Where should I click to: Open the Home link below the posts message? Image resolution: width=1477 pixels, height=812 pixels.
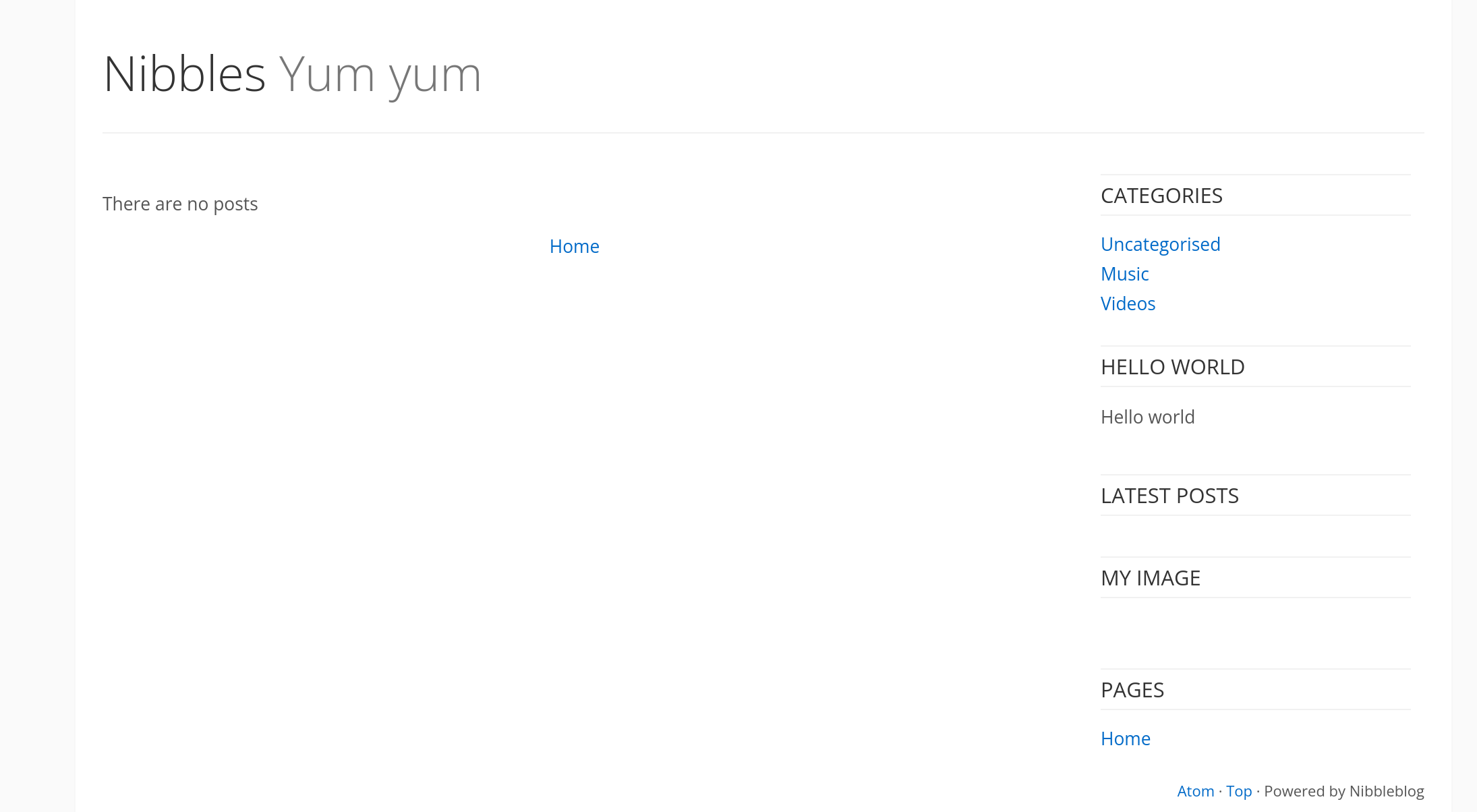tap(574, 247)
